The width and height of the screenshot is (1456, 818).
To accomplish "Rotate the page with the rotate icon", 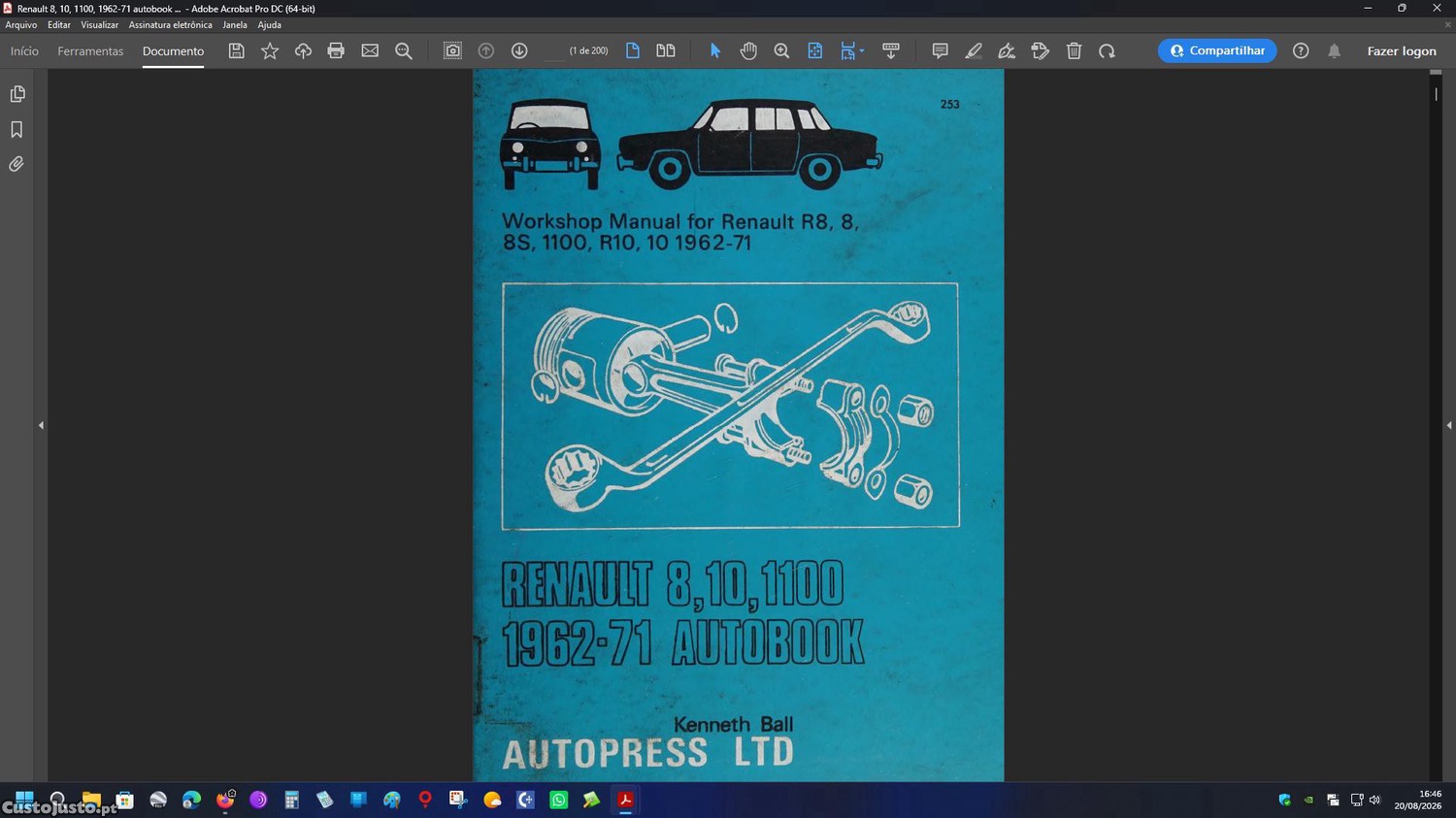I will point(1107,50).
